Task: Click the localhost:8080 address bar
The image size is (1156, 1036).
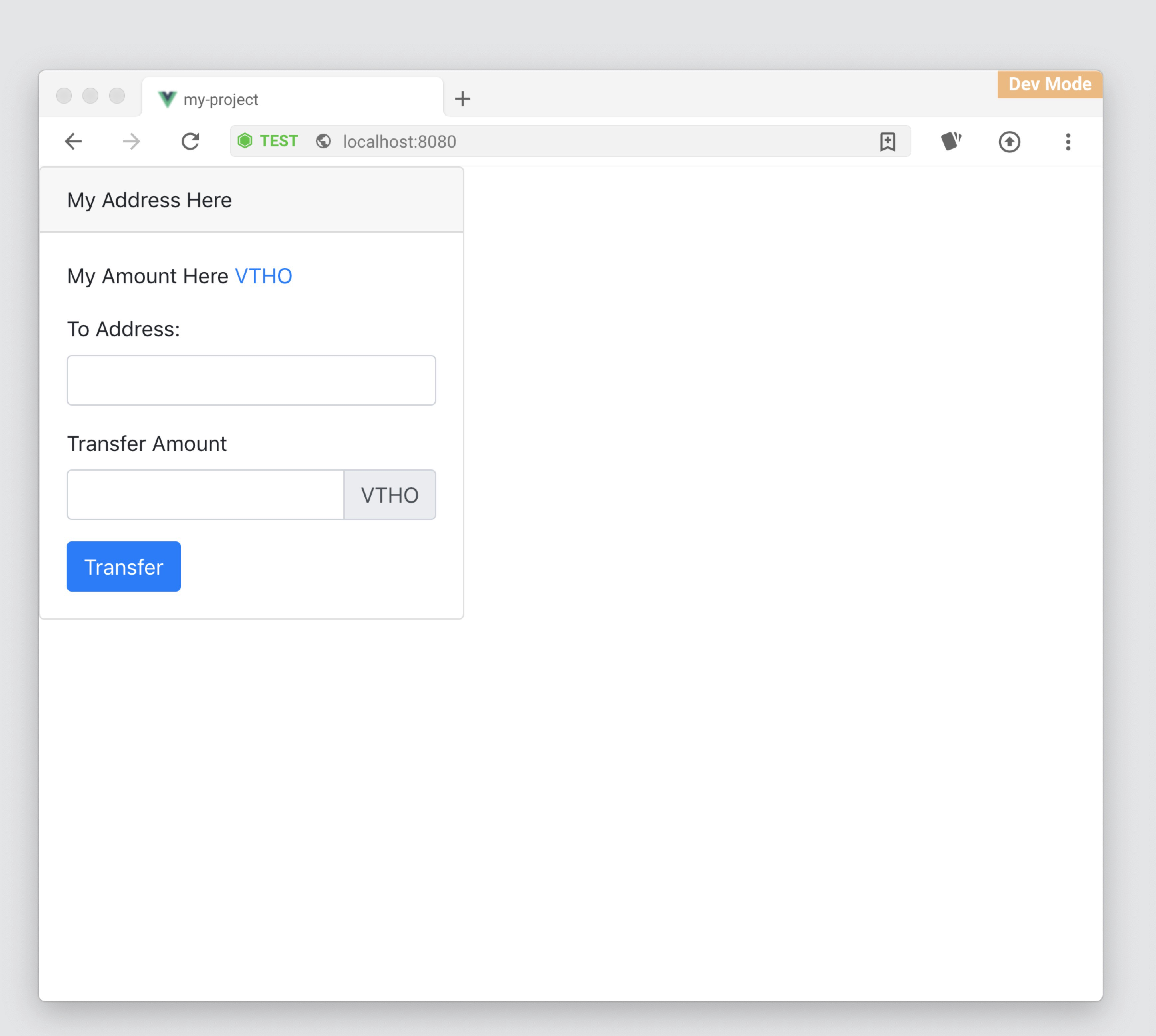Action: pyautogui.click(x=569, y=141)
